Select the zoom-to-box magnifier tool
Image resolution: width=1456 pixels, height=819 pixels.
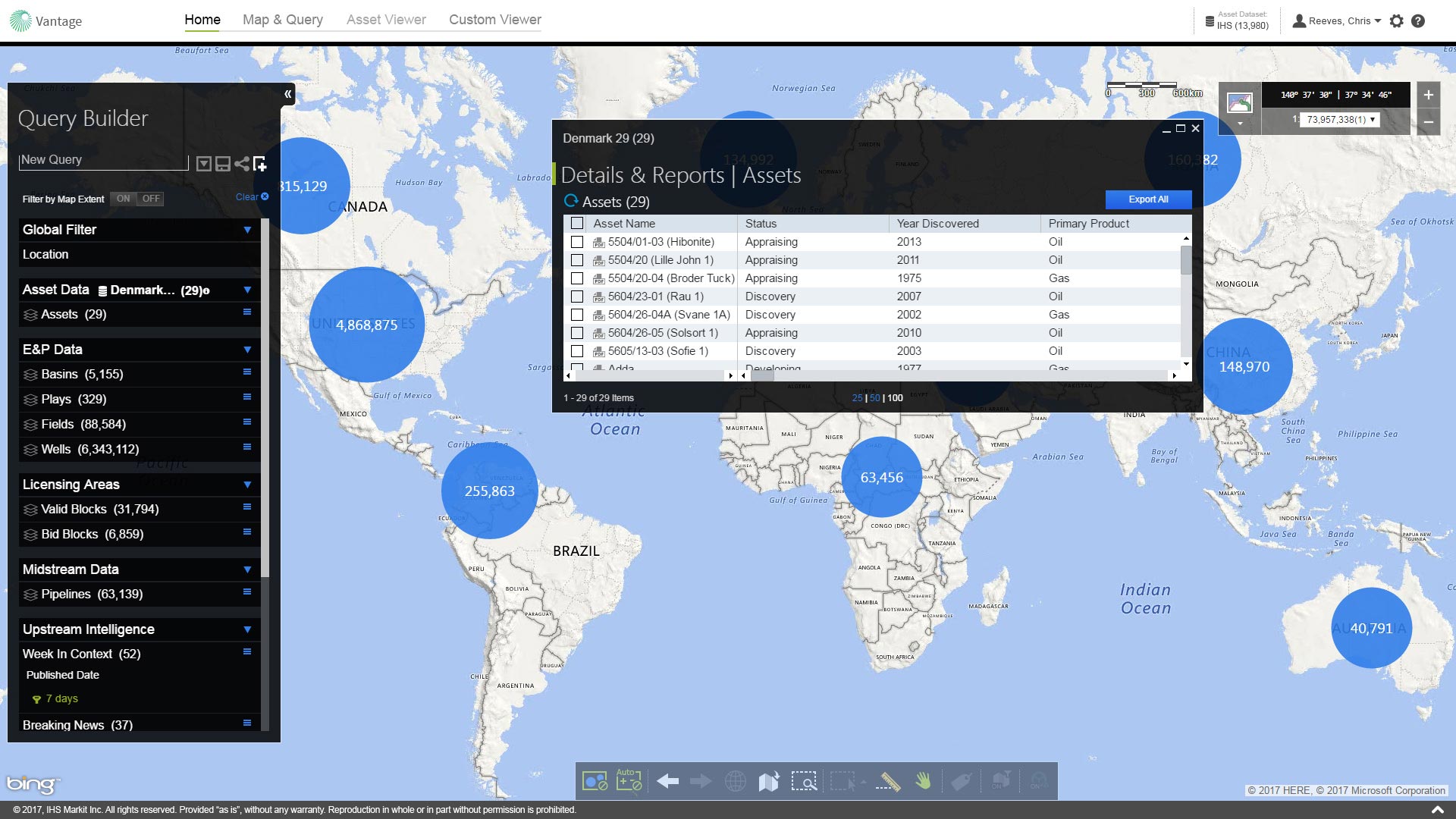pyautogui.click(x=804, y=781)
